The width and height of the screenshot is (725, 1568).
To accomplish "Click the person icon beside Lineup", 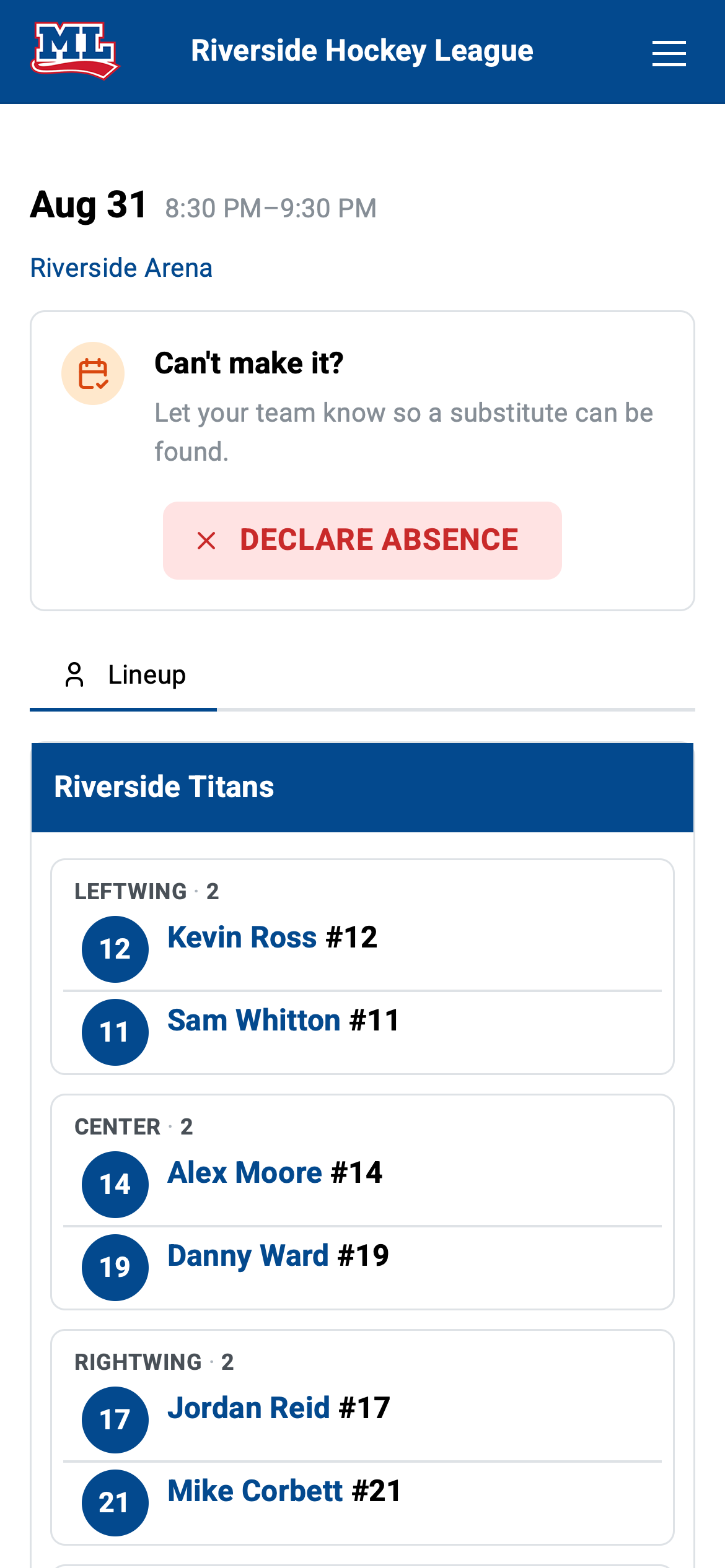I will pos(74,674).
